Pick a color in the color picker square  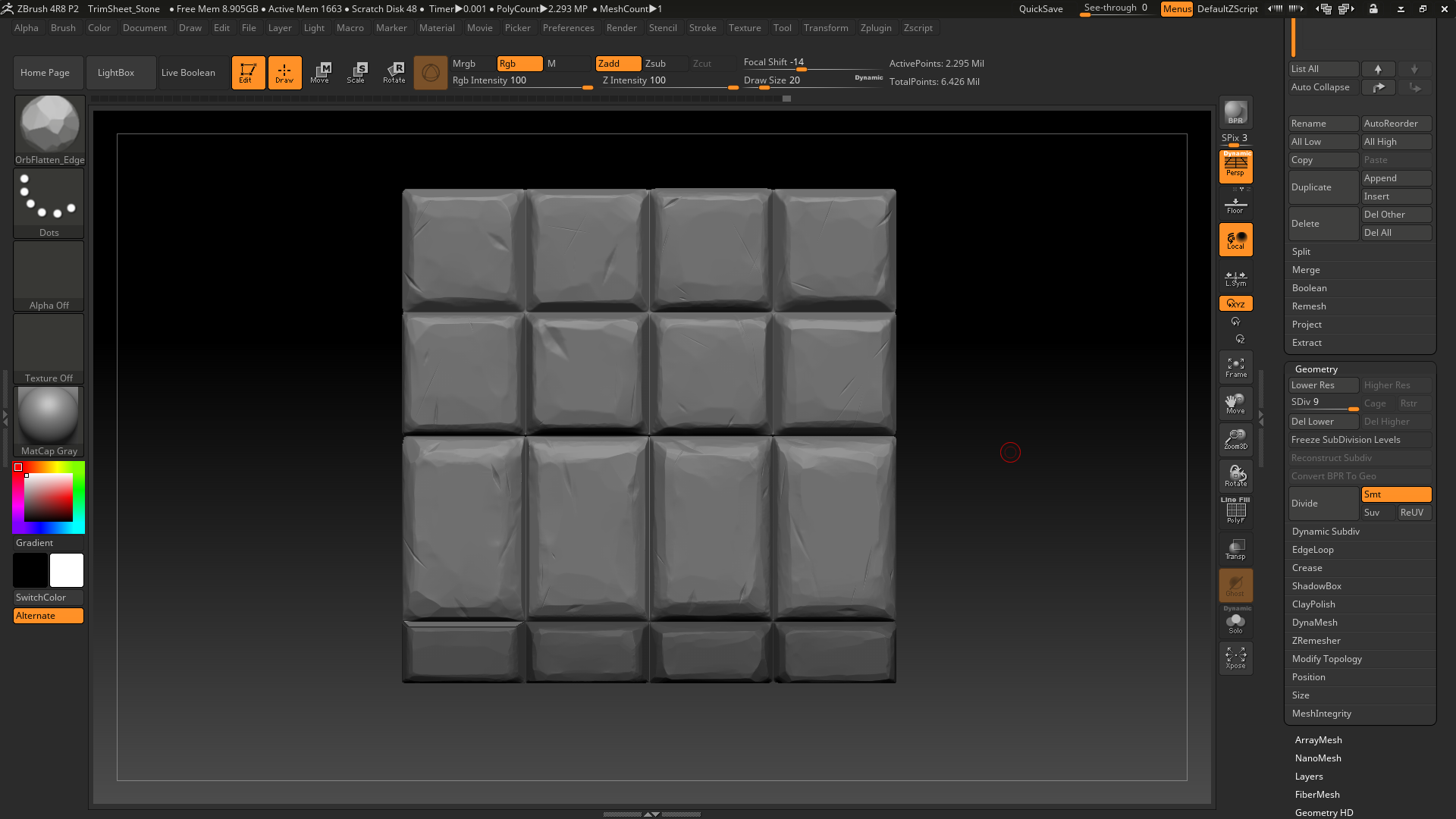[x=49, y=497]
